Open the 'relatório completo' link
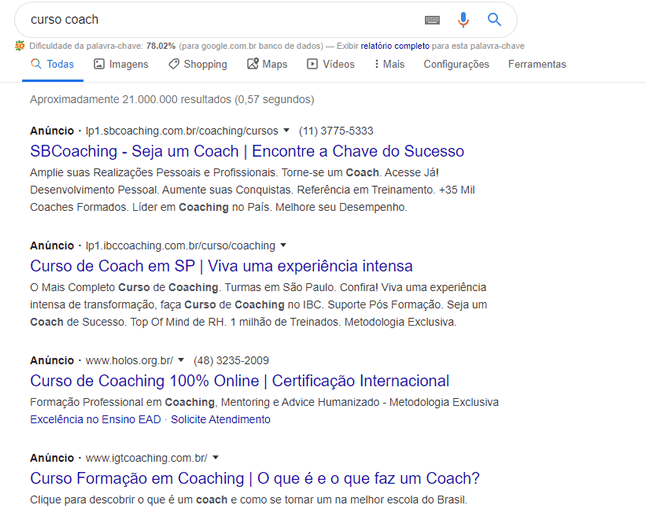Viewport: 646px width, 524px height. click(395, 46)
